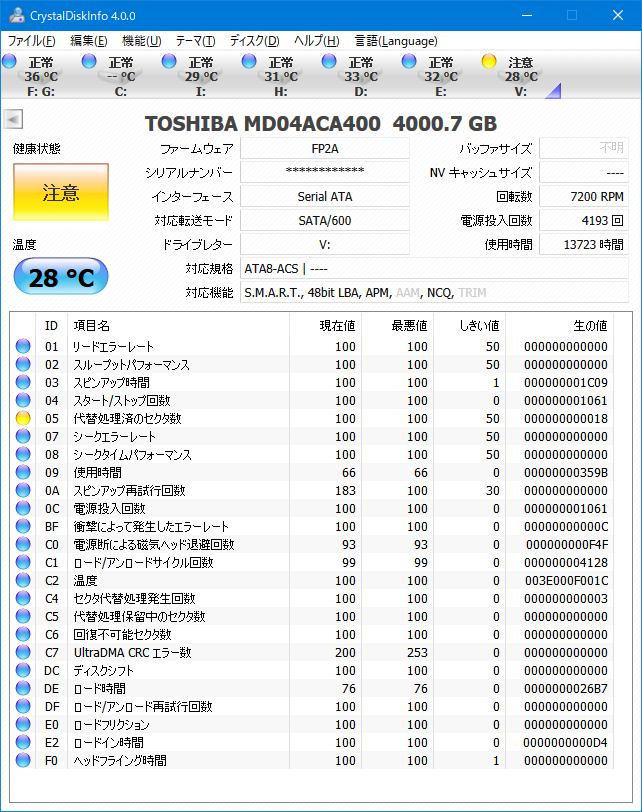Open the ファイル(F) menu
642x812 pixels.
click(32, 41)
